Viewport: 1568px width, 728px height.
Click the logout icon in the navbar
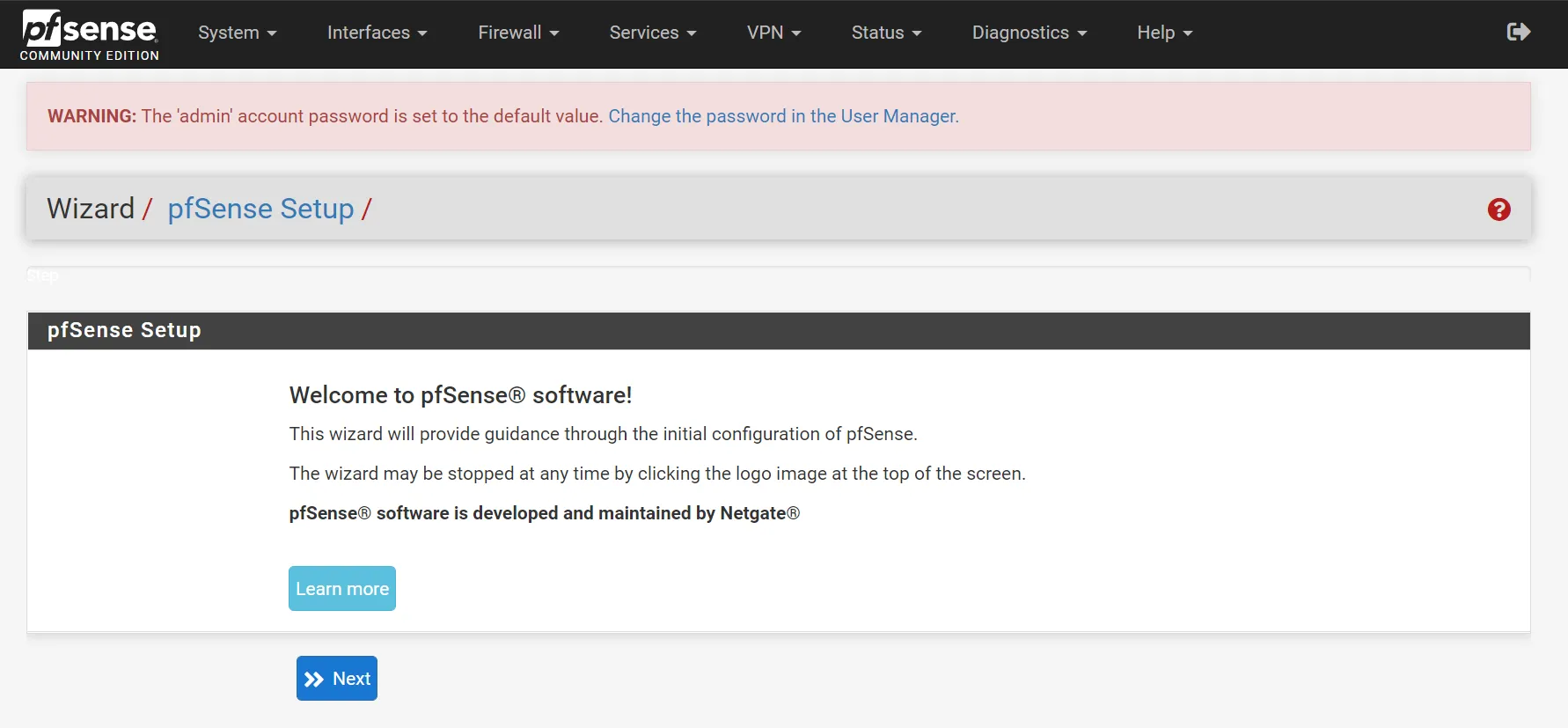[1519, 33]
